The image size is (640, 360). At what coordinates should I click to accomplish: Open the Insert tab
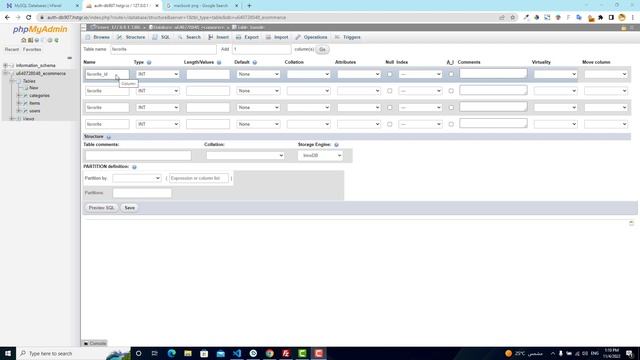coord(218,37)
